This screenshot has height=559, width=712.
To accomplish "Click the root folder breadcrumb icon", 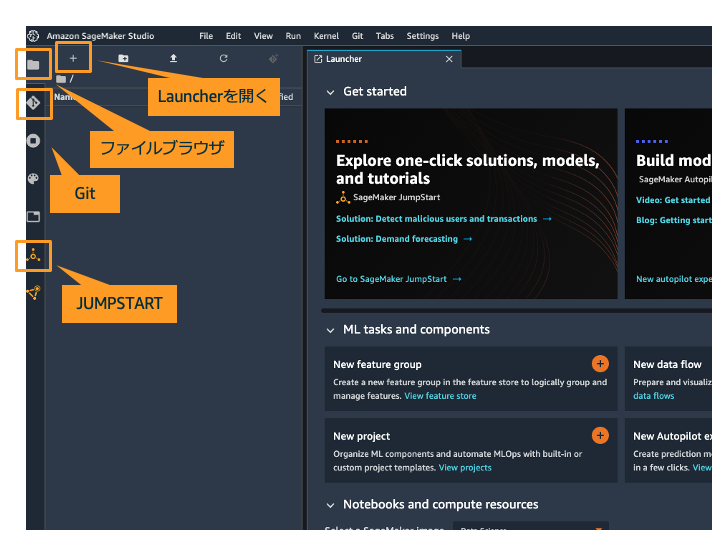I will point(61,79).
